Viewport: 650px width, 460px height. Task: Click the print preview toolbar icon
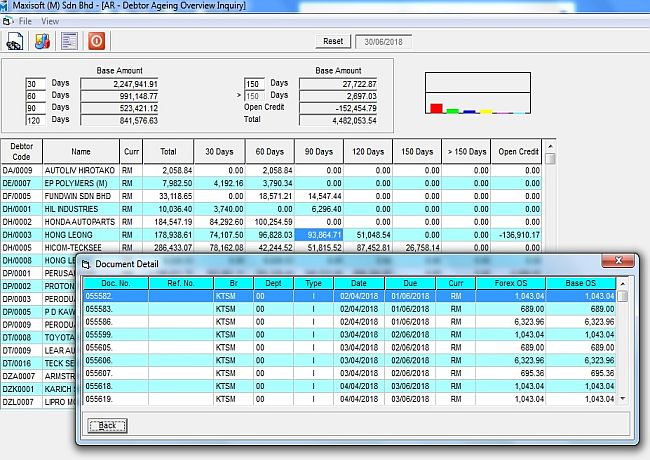[x=15, y=41]
